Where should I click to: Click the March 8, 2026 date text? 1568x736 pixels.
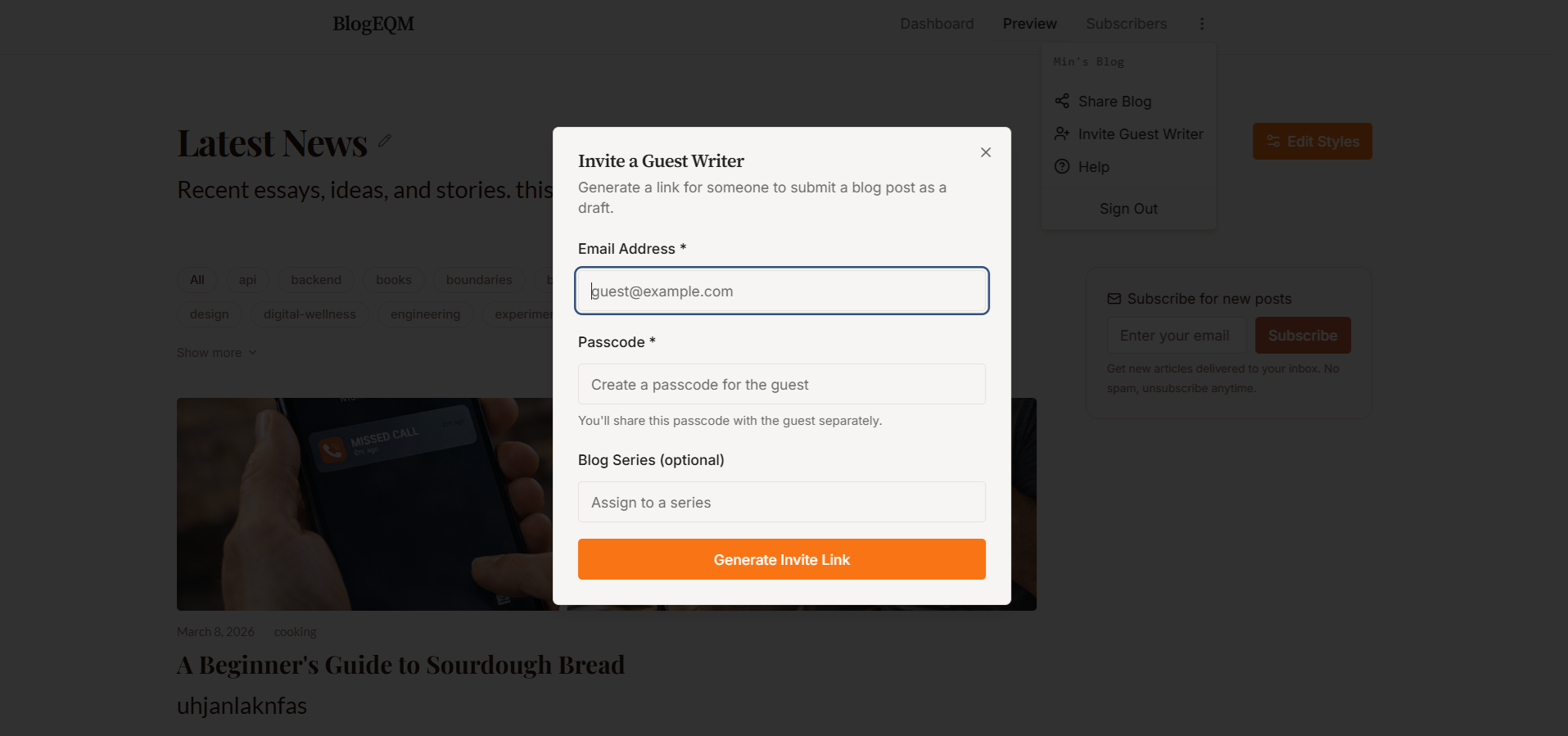[x=215, y=632]
